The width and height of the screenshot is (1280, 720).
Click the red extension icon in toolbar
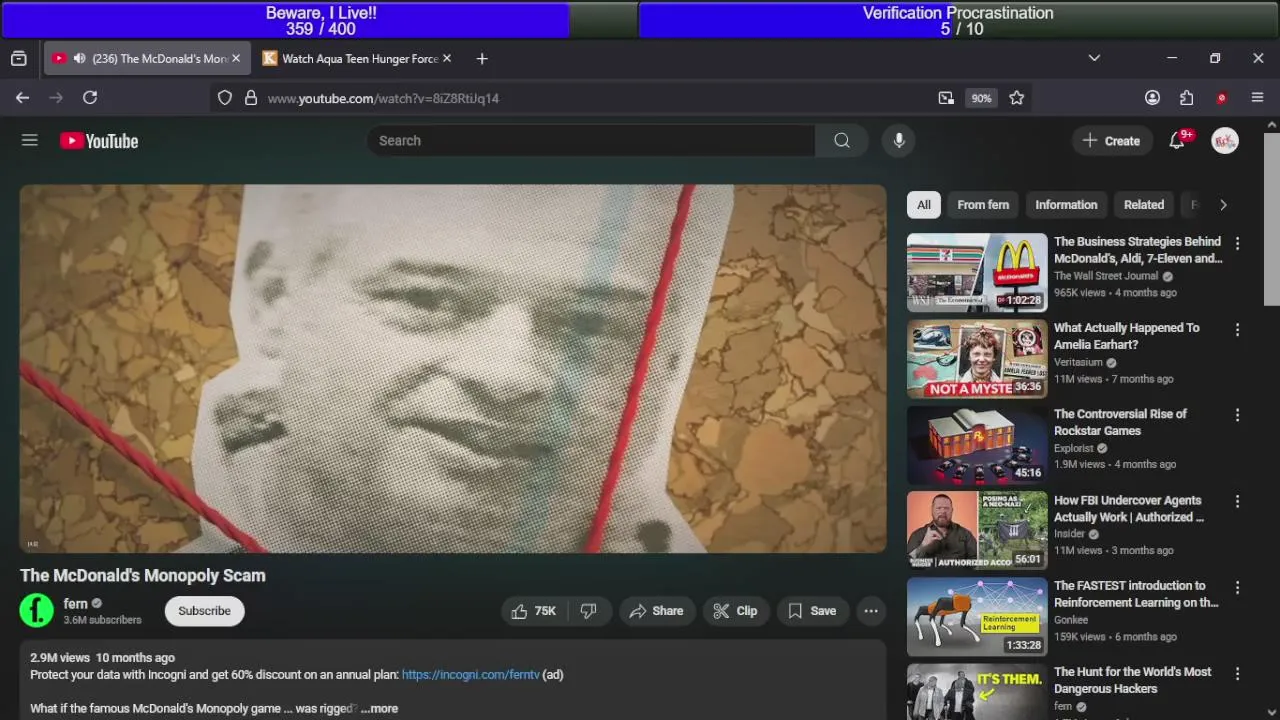pos(1221,98)
